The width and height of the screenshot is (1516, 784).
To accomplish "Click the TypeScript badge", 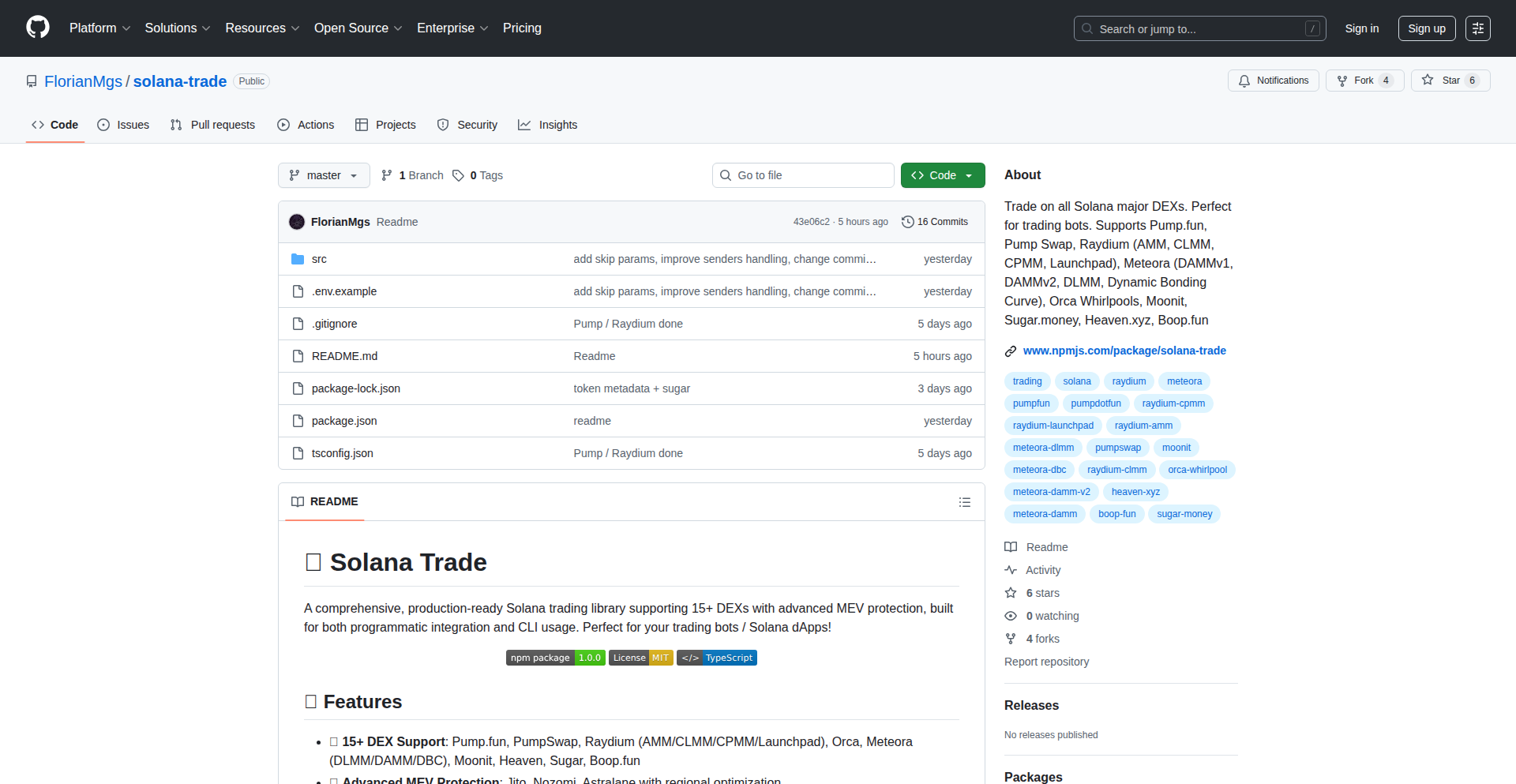I will [717, 658].
